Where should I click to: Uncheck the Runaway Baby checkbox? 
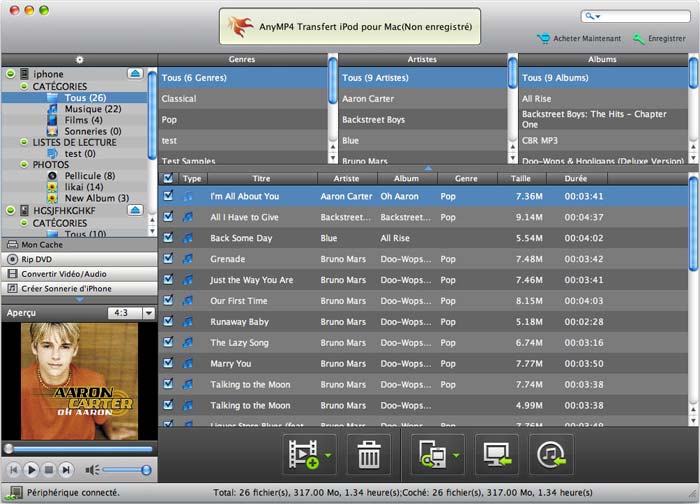pyautogui.click(x=168, y=321)
